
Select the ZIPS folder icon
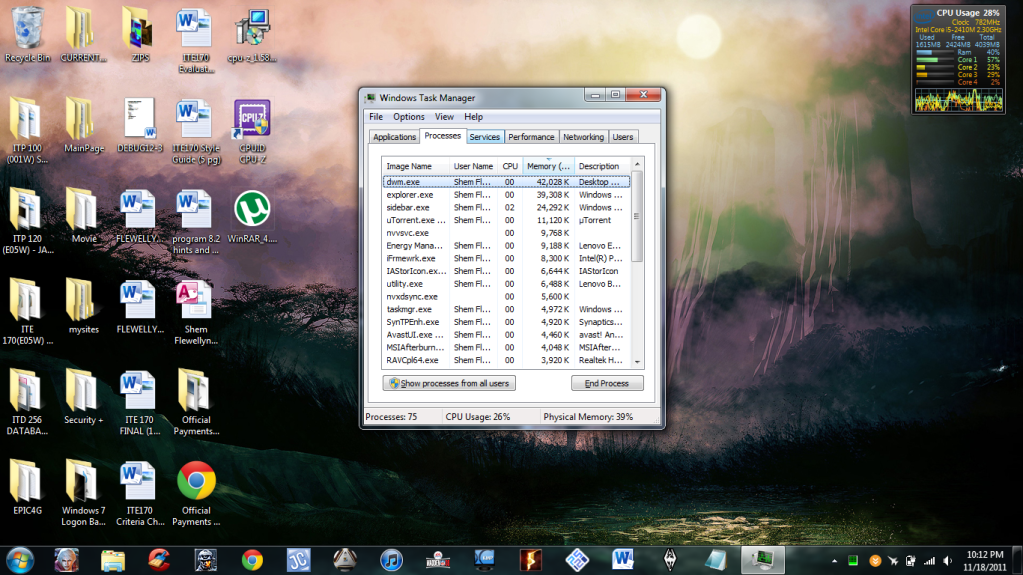pos(140,34)
